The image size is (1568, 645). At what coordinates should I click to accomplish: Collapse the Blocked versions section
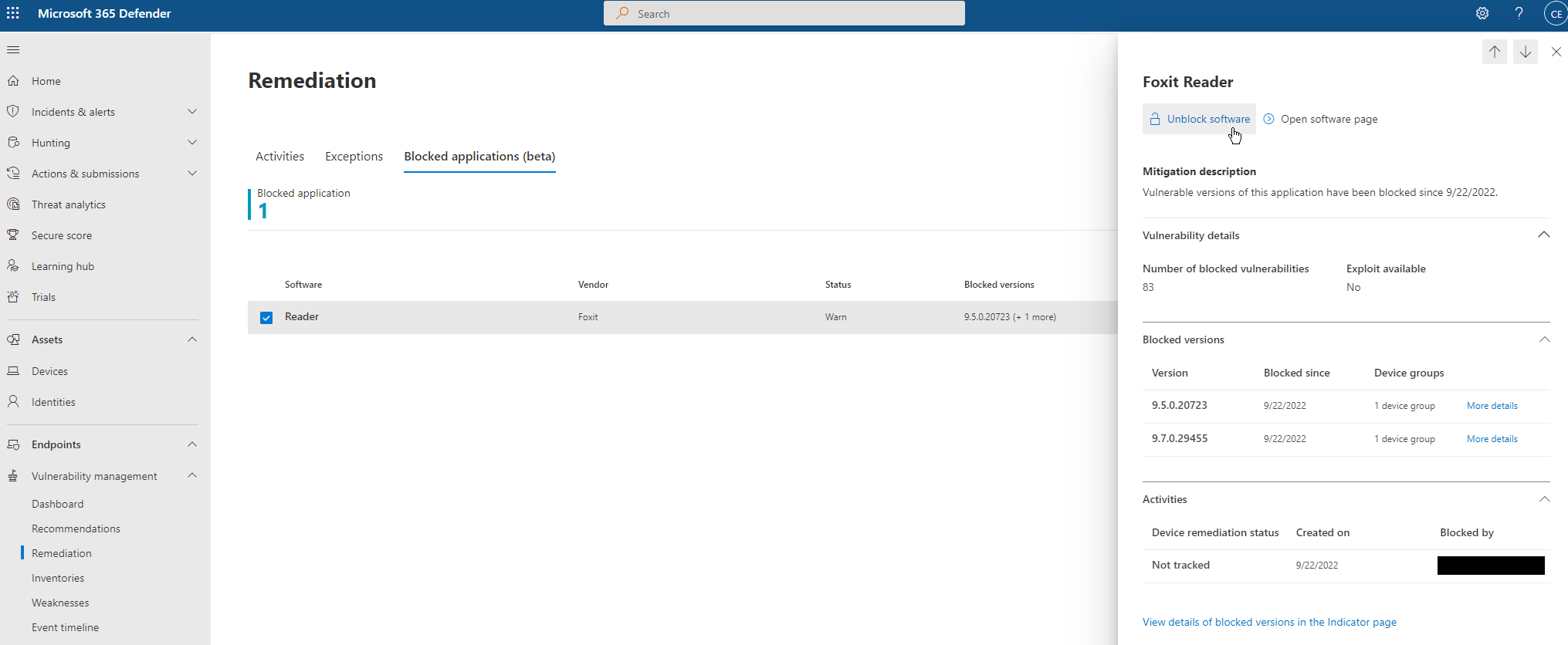tap(1543, 339)
